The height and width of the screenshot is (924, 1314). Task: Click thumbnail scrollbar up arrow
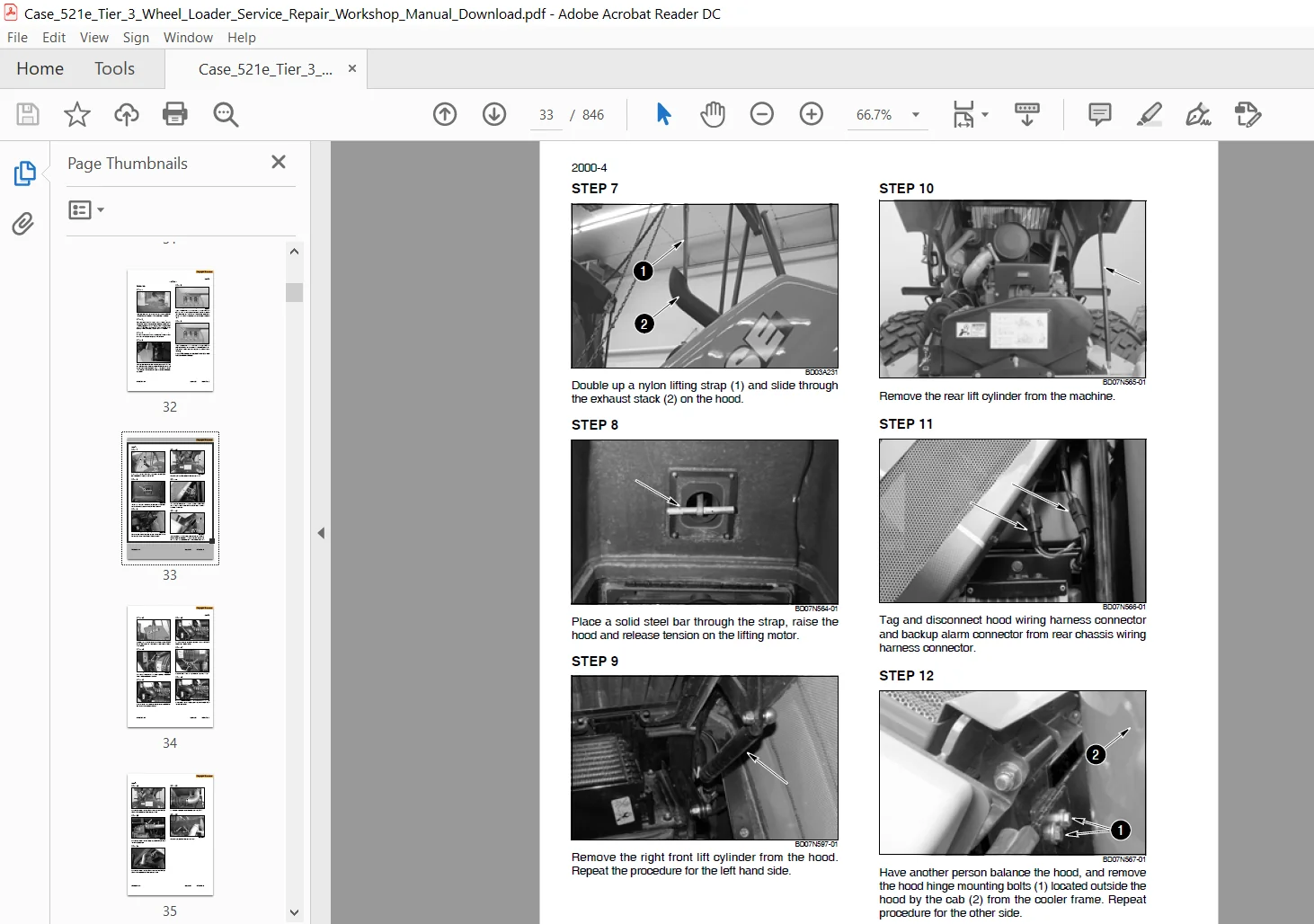pos(294,252)
